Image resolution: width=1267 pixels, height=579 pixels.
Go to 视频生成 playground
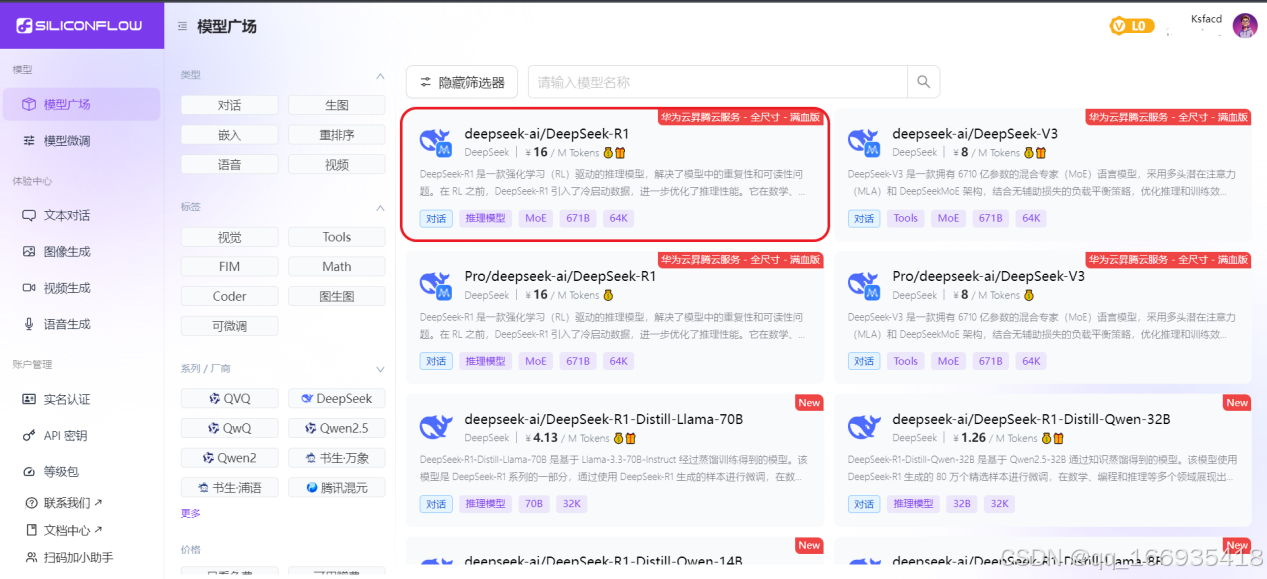tap(81, 287)
